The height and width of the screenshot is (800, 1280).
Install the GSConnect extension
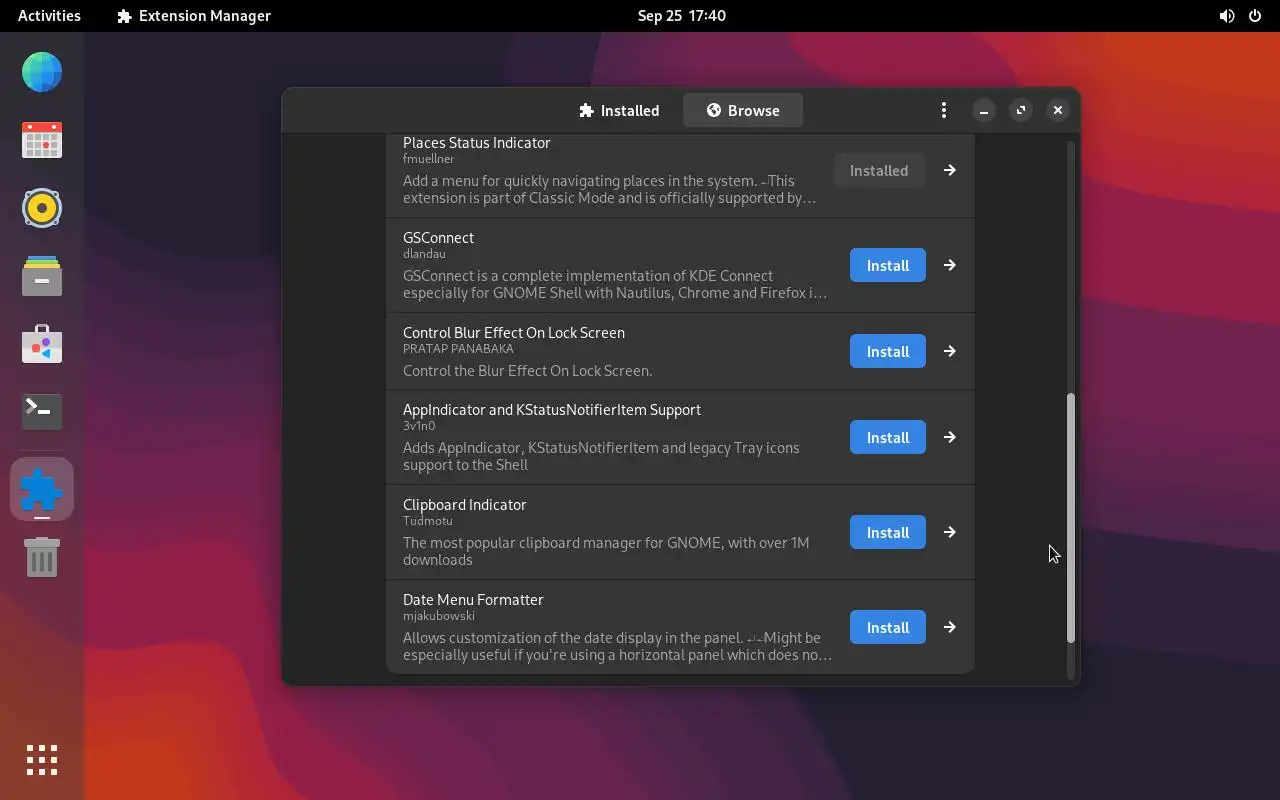[888, 265]
